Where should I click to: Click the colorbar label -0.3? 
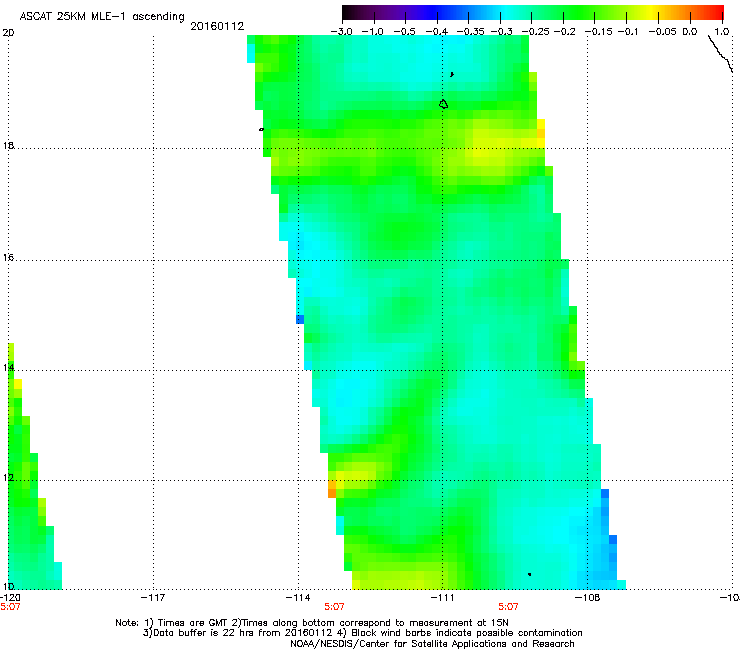501,32
